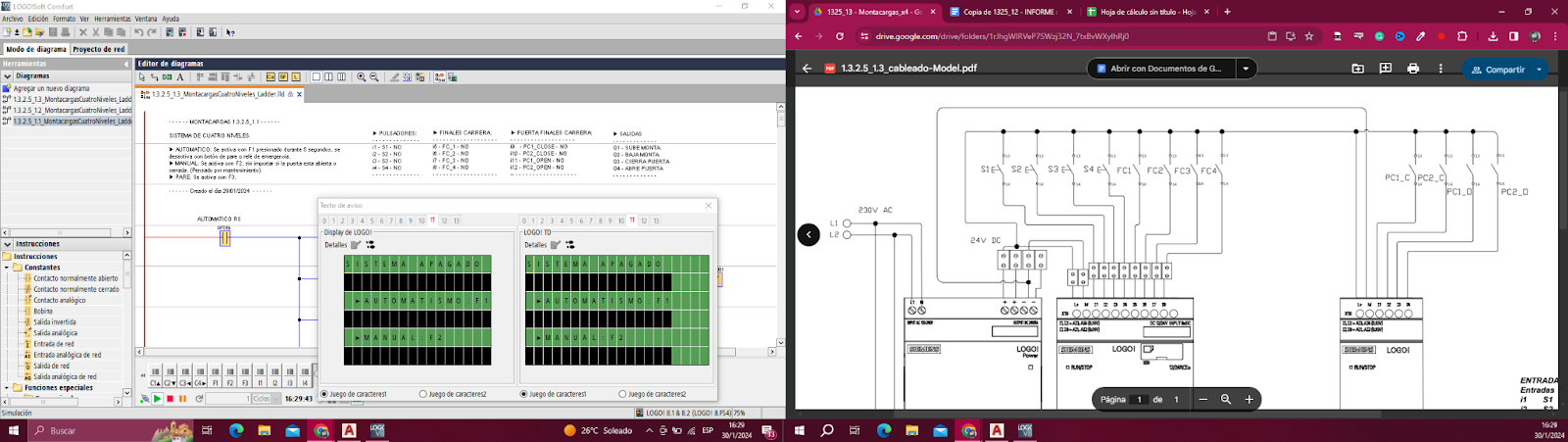The image size is (1568, 442).
Task: Select 'Juego de caracteres2' for Display de LOGO!
Action: coord(422,394)
